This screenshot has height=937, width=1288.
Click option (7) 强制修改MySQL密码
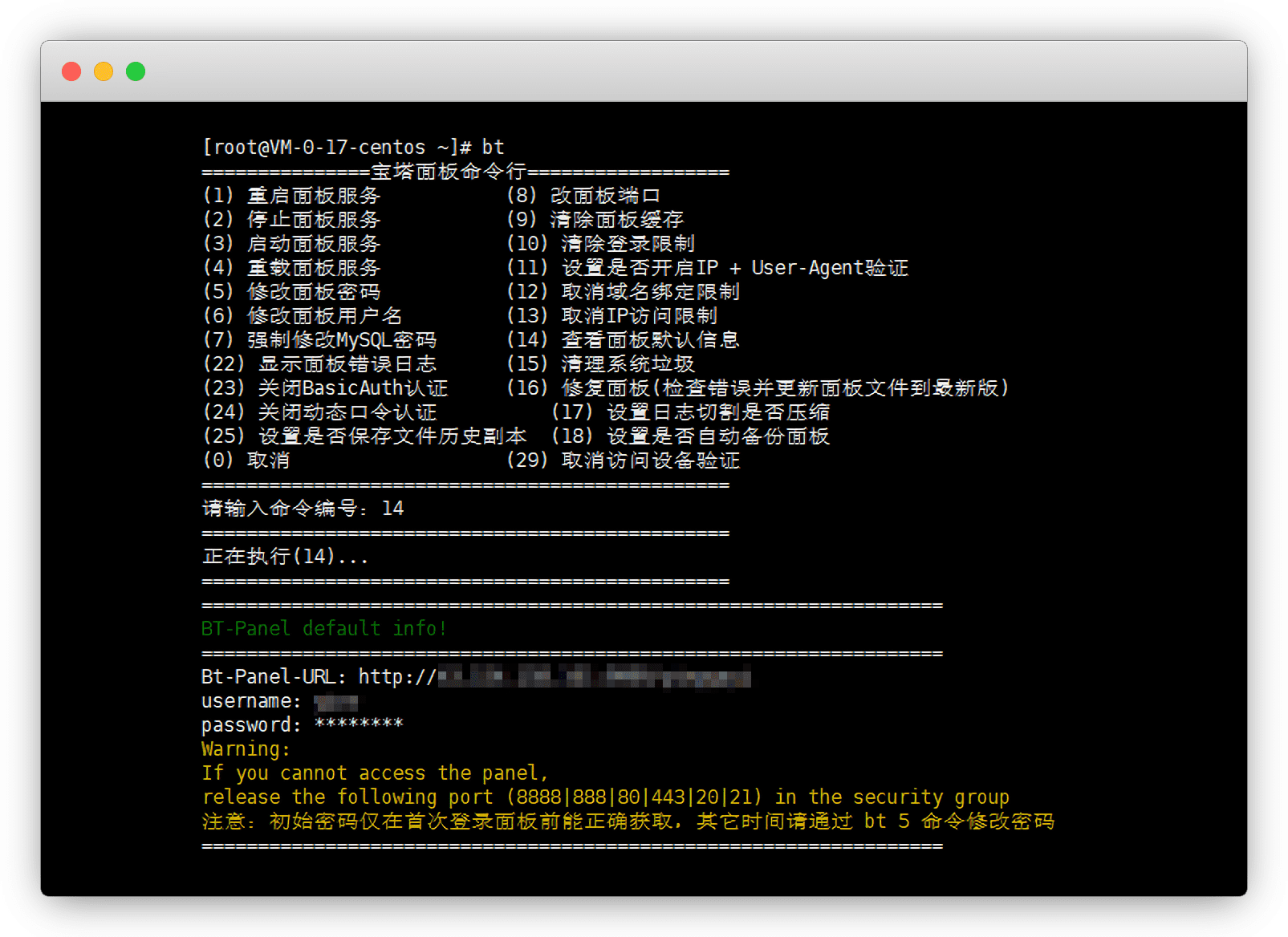[319, 340]
